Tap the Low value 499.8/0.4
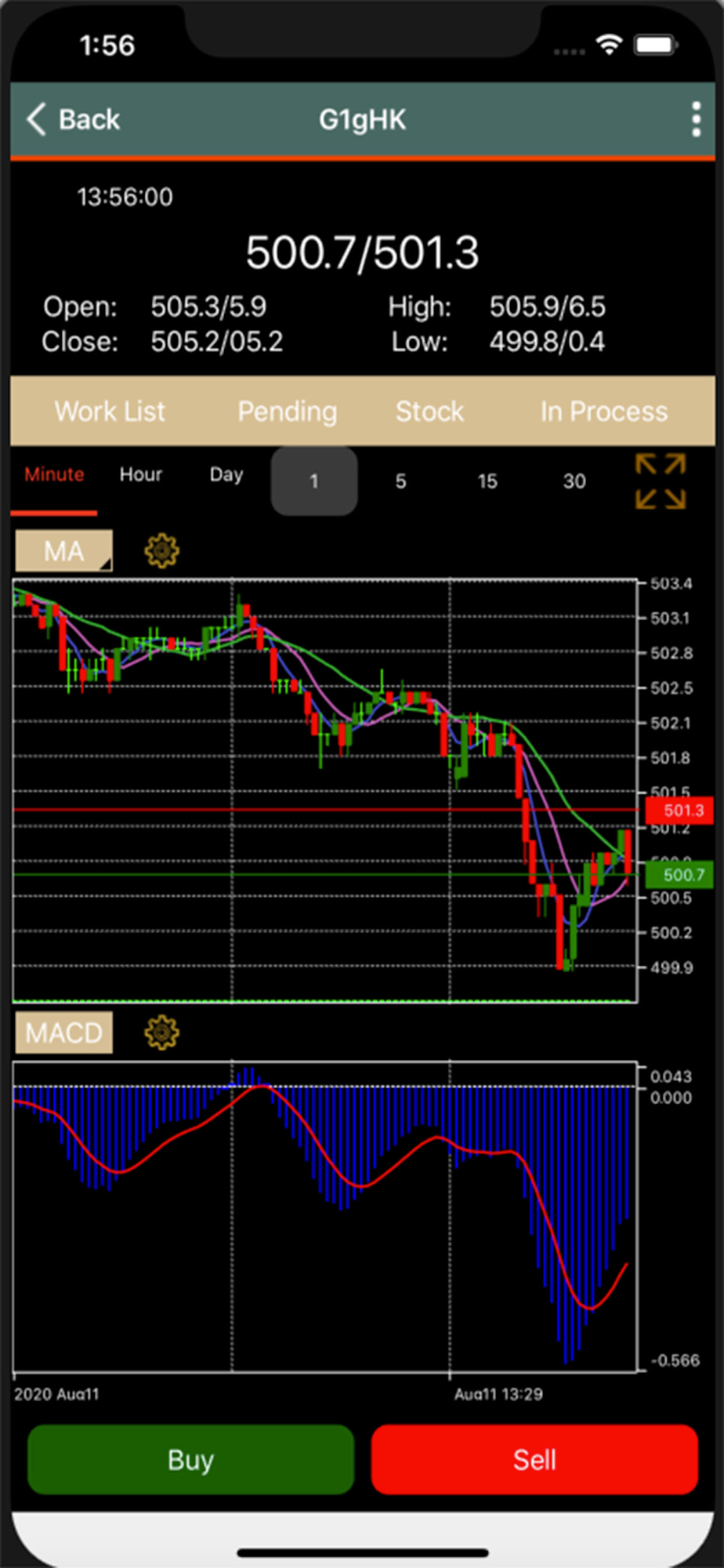 pos(547,342)
